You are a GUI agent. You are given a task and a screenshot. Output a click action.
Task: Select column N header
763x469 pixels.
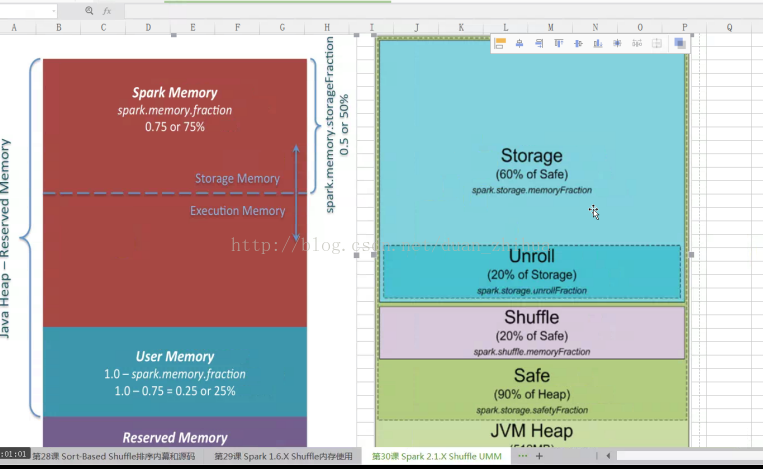point(595,28)
